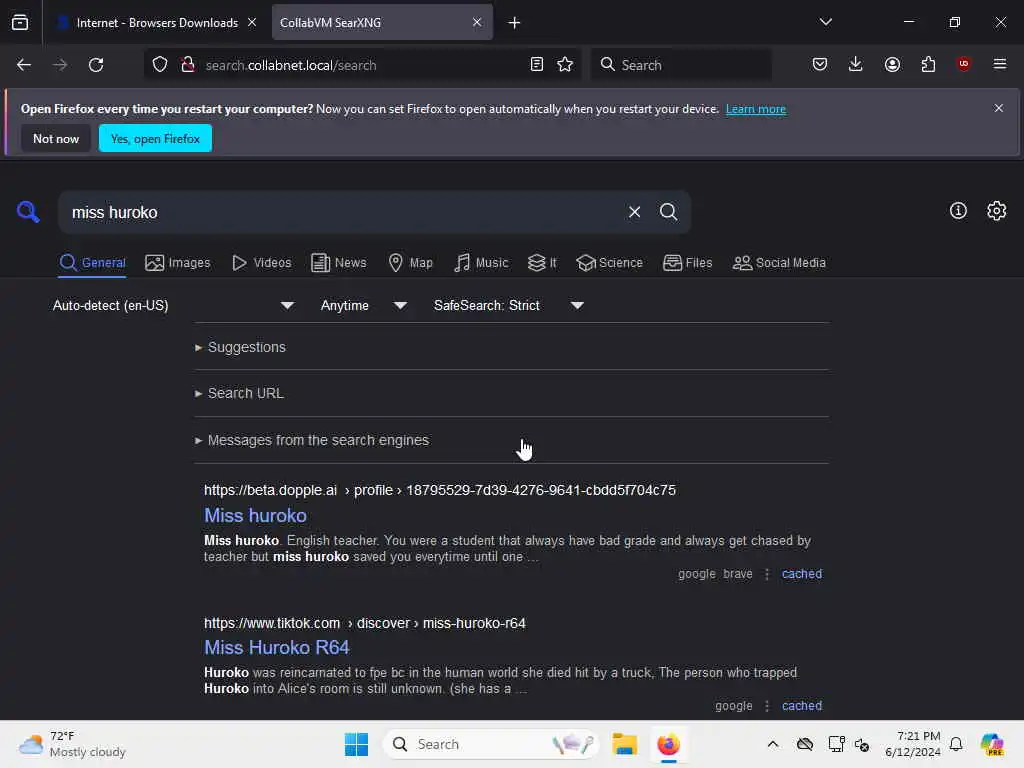Click the Not now button
The image size is (1024, 768).
[56, 138]
